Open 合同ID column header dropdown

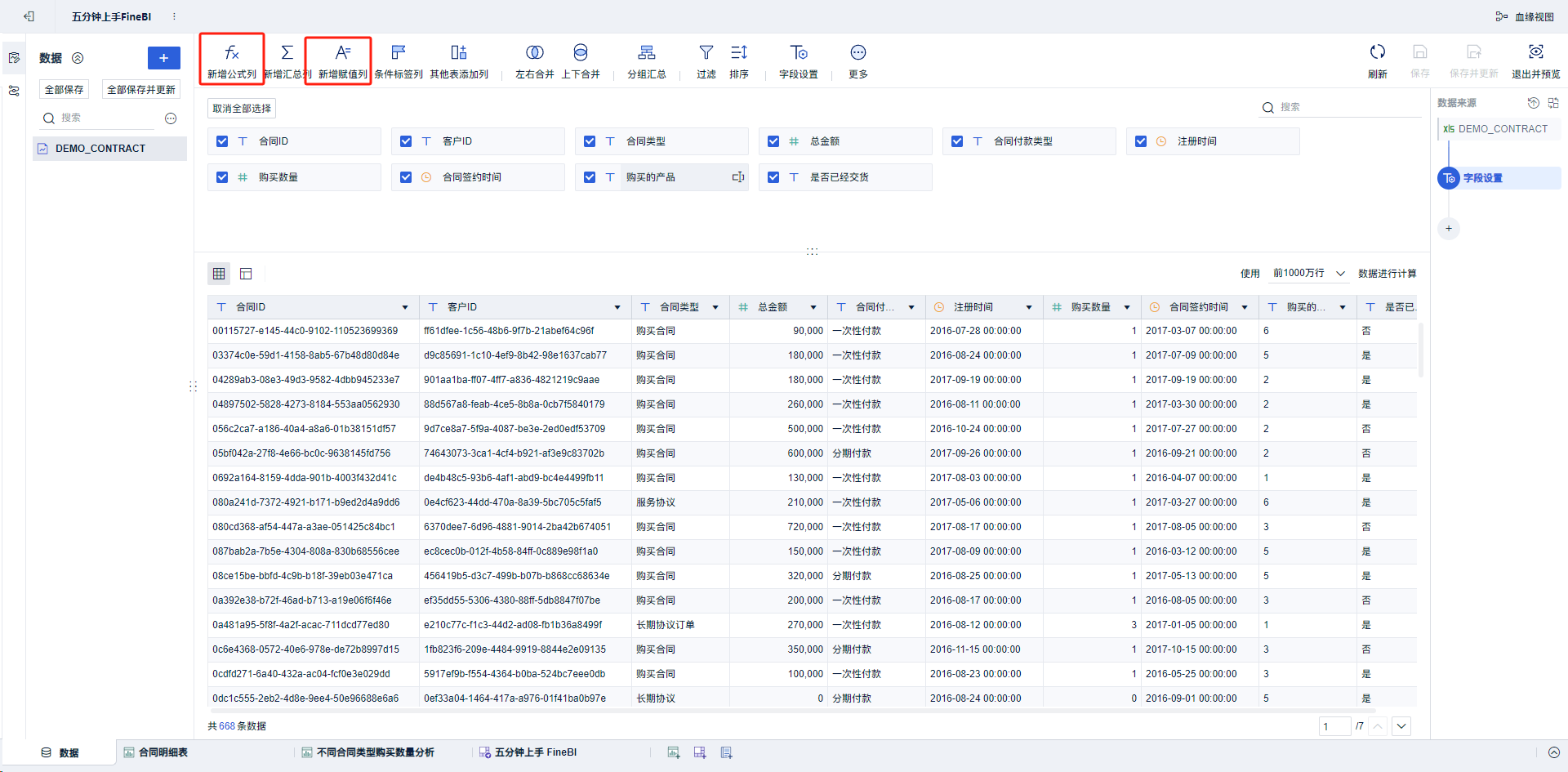click(405, 307)
